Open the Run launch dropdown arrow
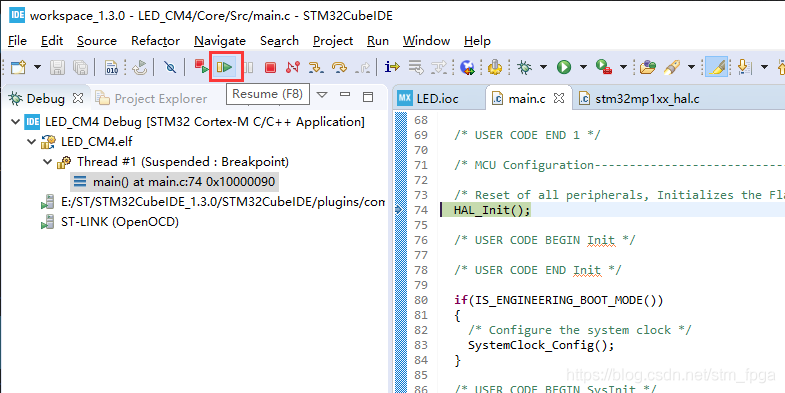785x393 pixels. click(x=583, y=67)
